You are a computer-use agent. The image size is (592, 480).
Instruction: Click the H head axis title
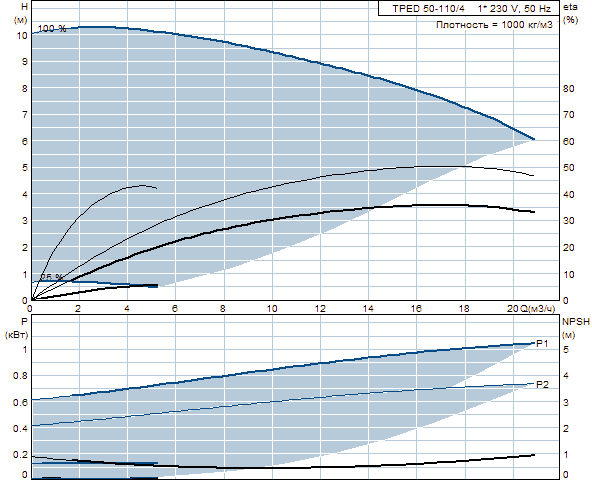coord(25,7)
